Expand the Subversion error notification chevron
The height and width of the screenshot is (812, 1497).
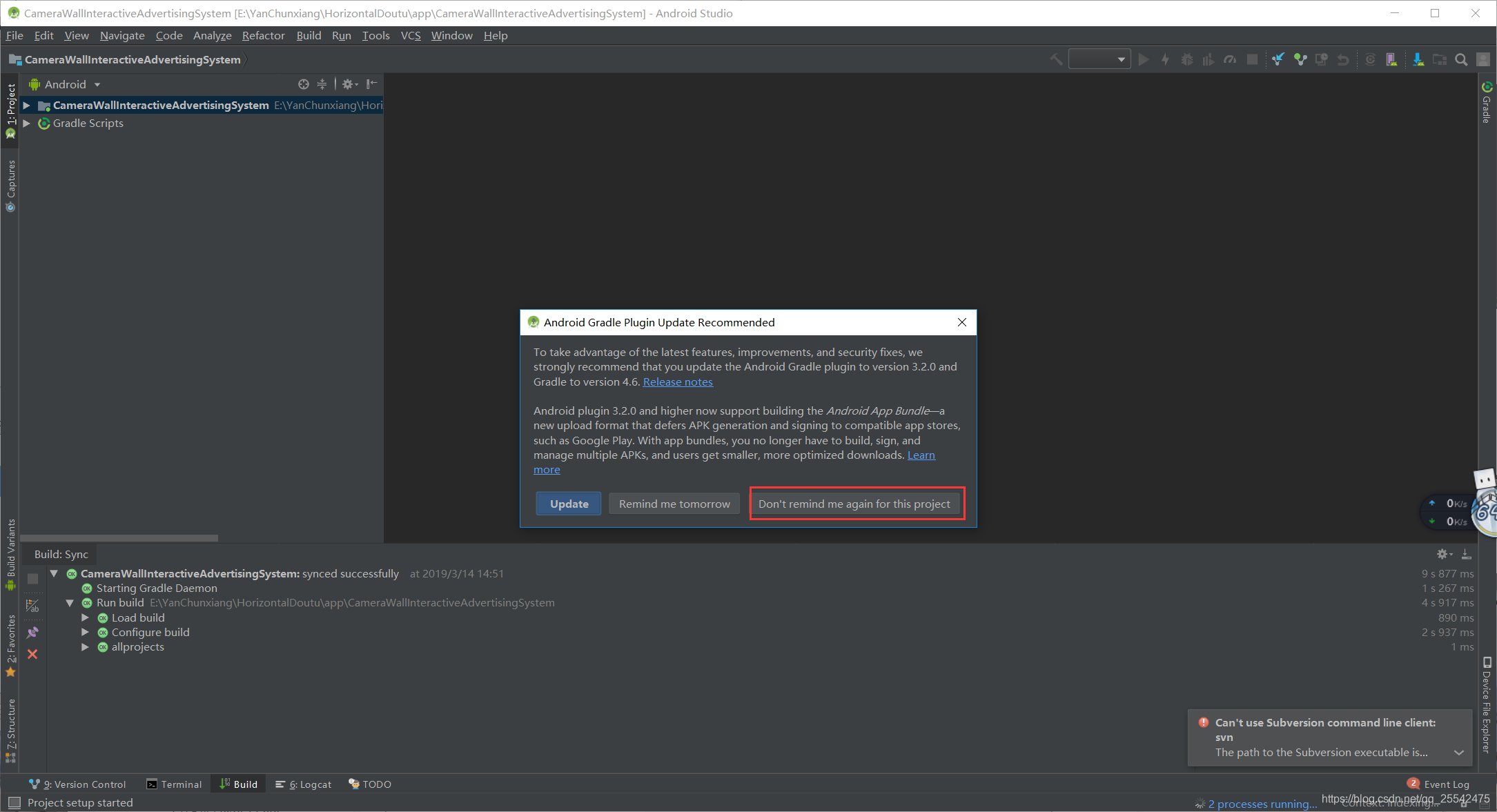click(1458, 753)
